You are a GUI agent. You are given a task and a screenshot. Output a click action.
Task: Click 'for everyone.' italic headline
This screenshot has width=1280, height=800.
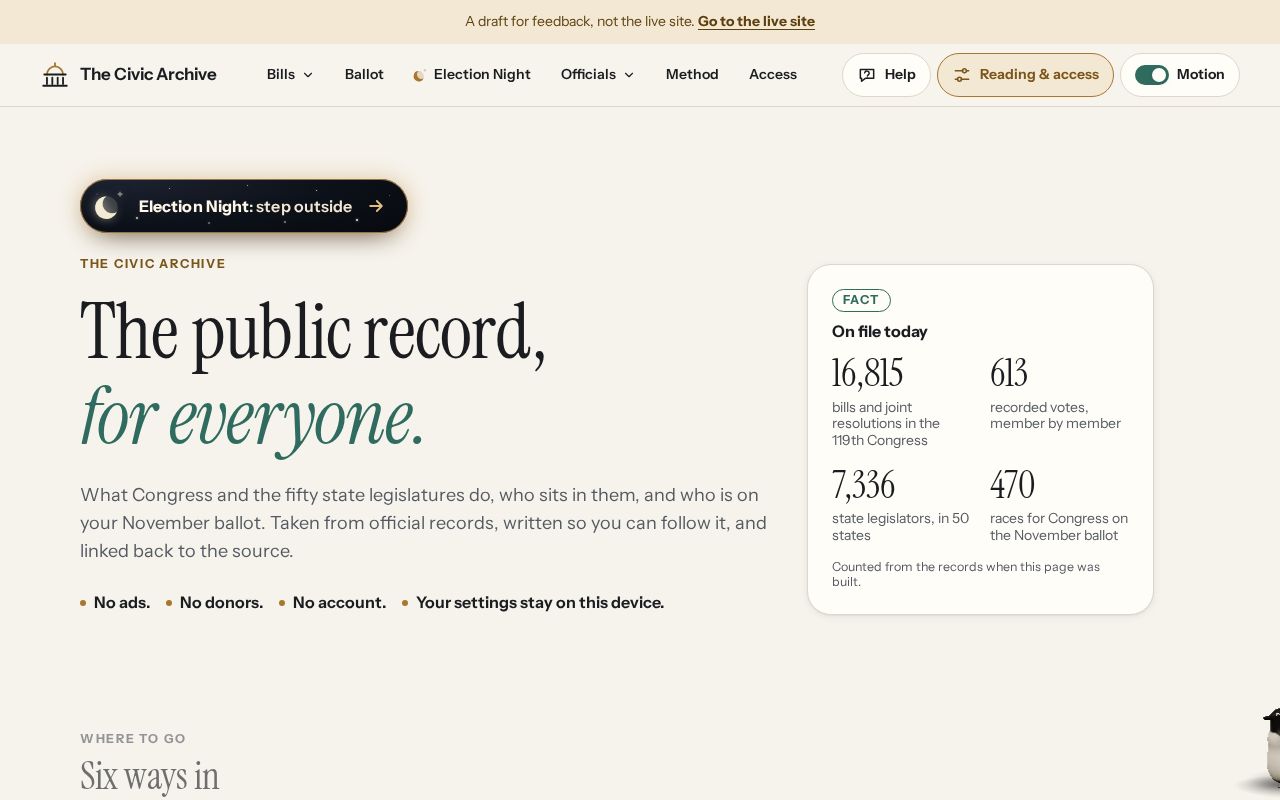point(252,416)
